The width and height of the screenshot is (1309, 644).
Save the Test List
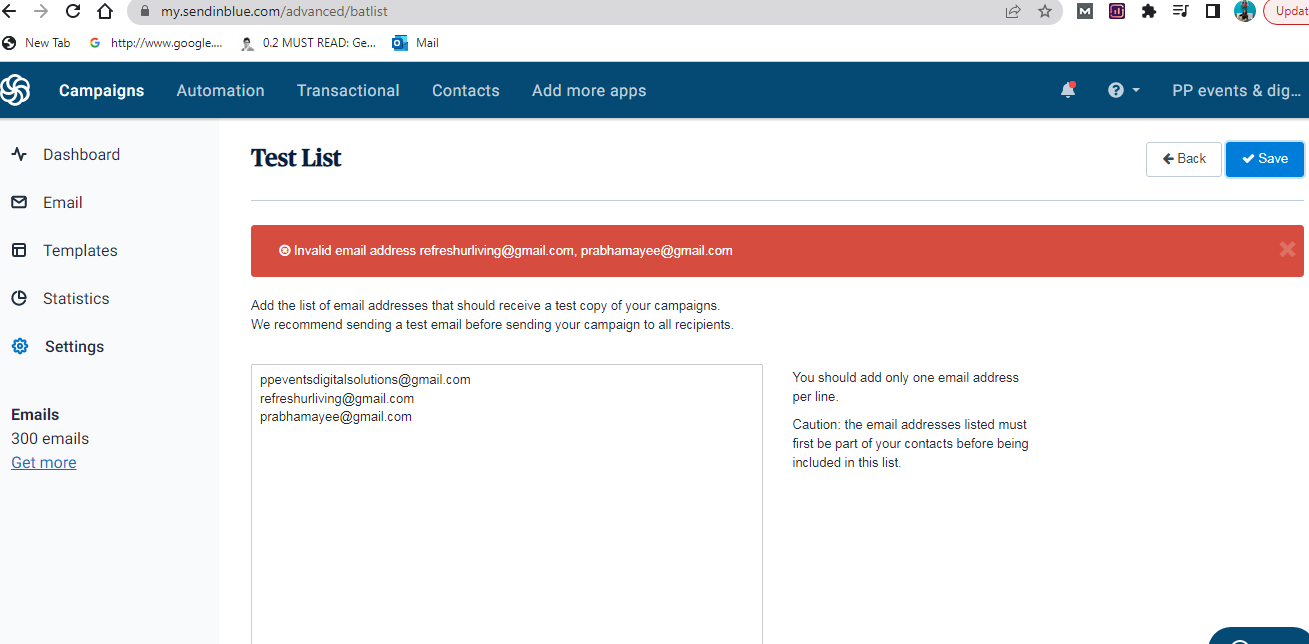(1264, 158)
